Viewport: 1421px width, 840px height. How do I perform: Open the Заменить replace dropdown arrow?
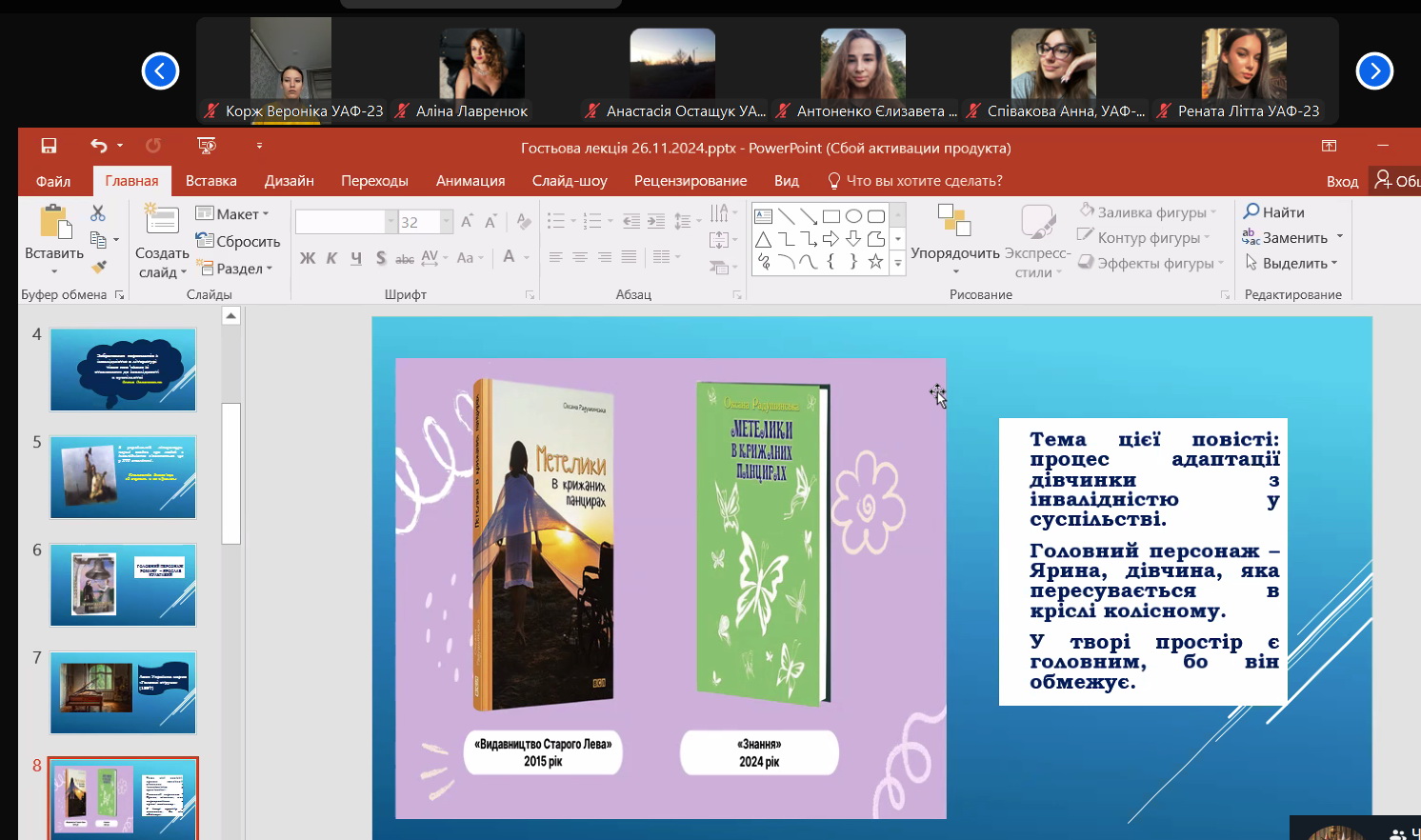[1340, 237]
